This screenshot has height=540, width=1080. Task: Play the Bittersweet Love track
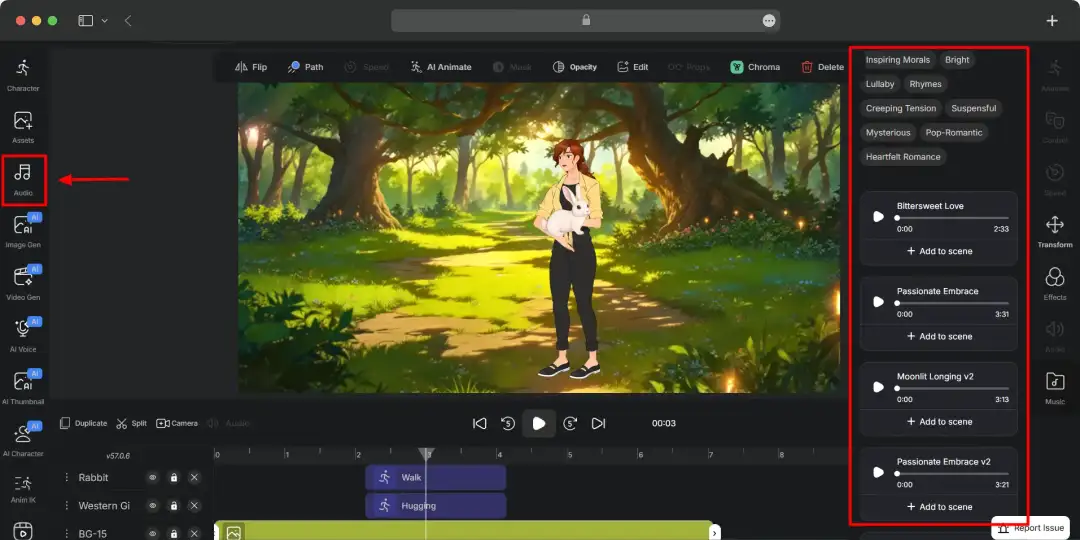coord(878,217)
